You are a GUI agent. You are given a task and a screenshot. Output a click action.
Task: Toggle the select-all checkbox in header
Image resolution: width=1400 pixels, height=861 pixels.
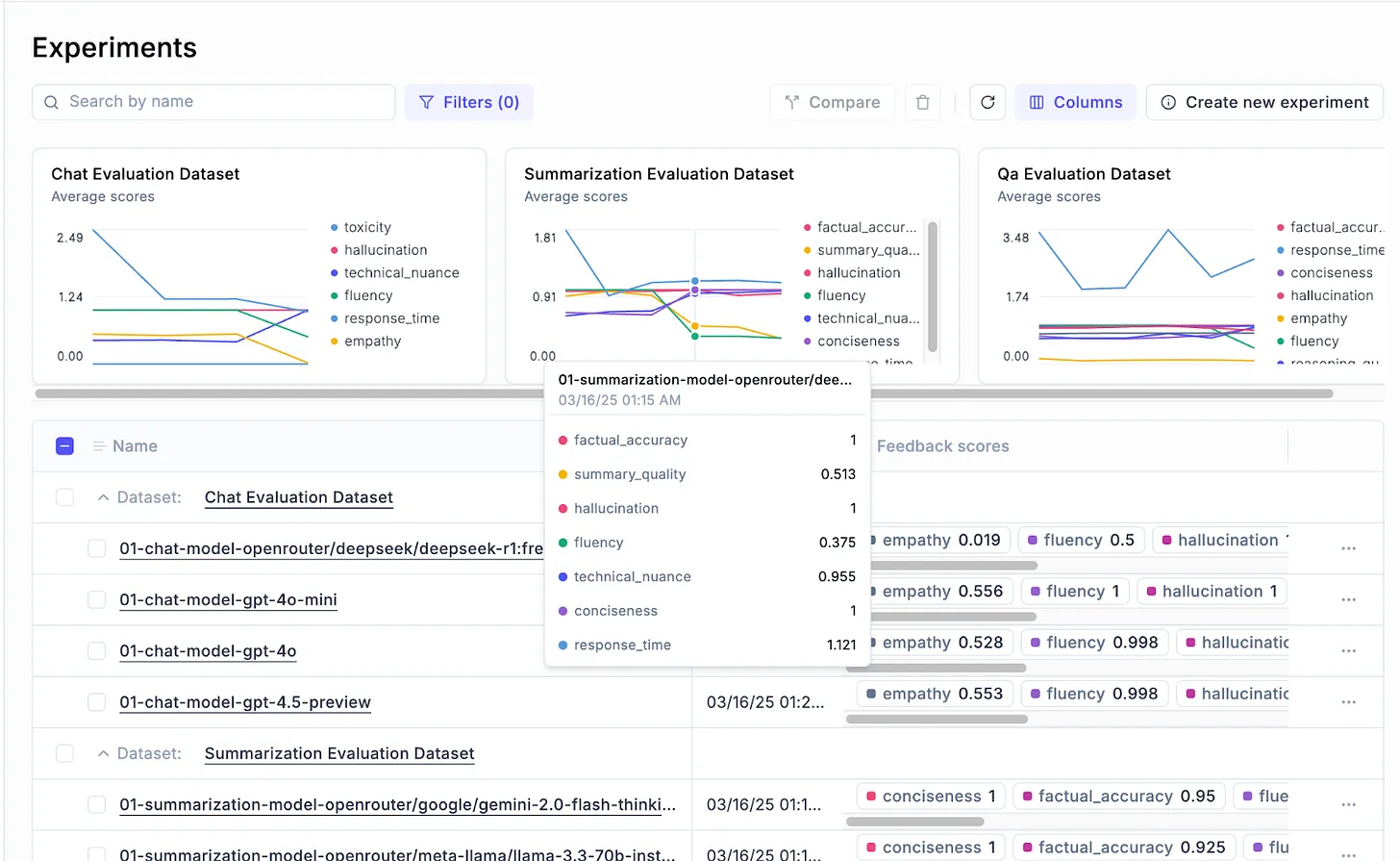(x=64, y=446)
